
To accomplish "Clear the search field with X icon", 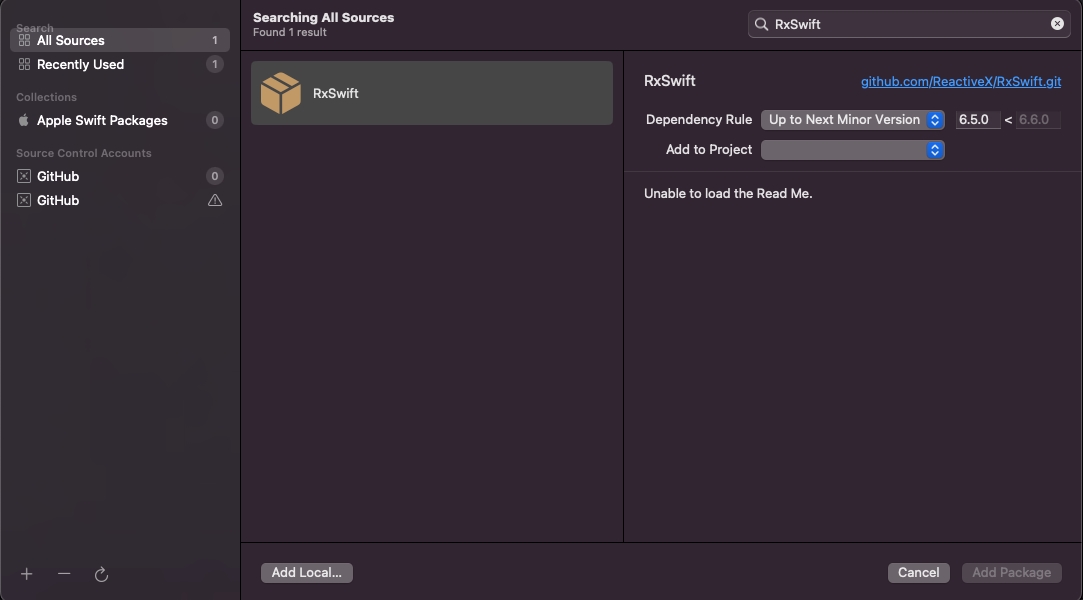I will pos(1057,24).
